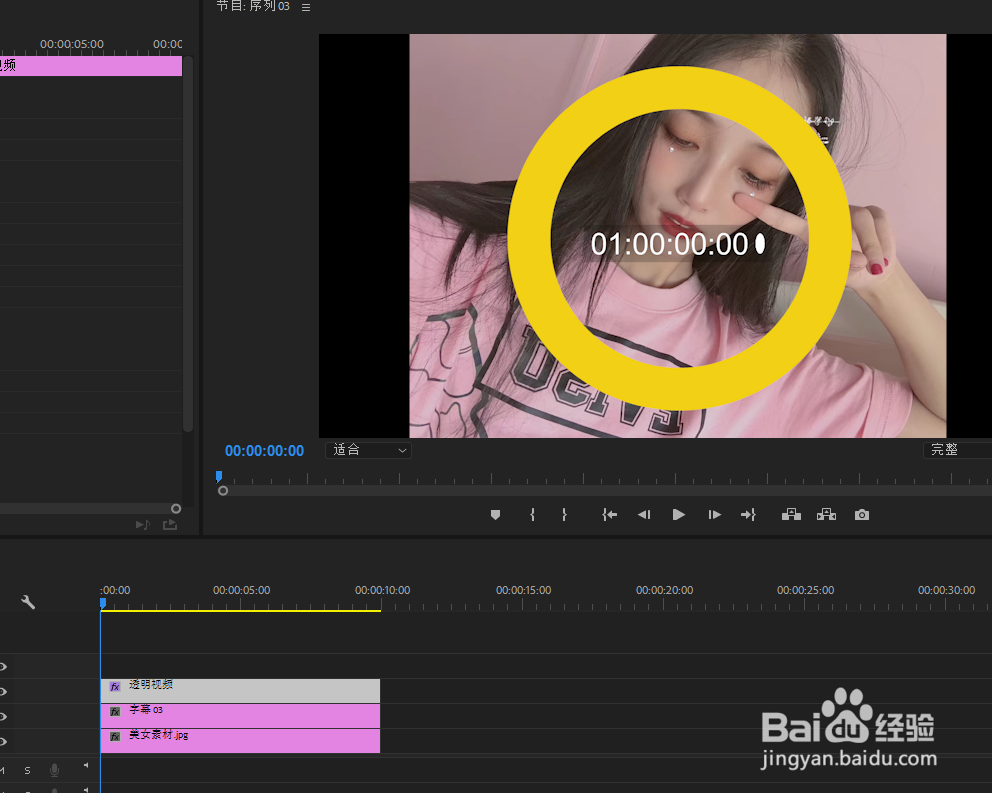Click the play audio only icon
The image size is (992, 793).
142,525
